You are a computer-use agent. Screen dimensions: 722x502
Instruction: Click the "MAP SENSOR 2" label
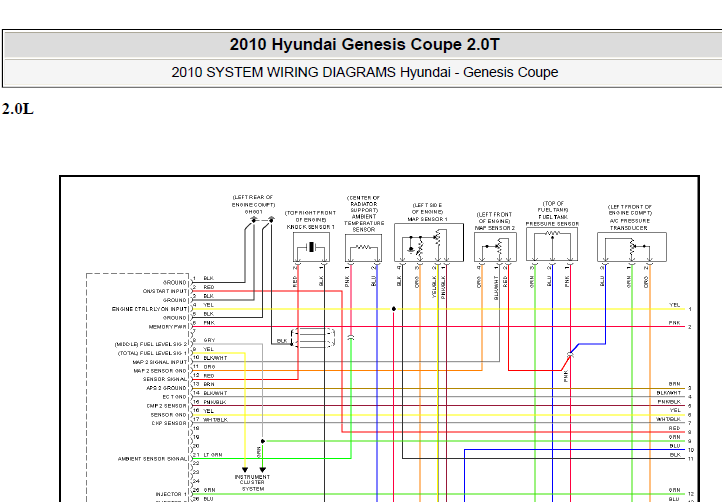pyautogui.click(x=495, y=228)
